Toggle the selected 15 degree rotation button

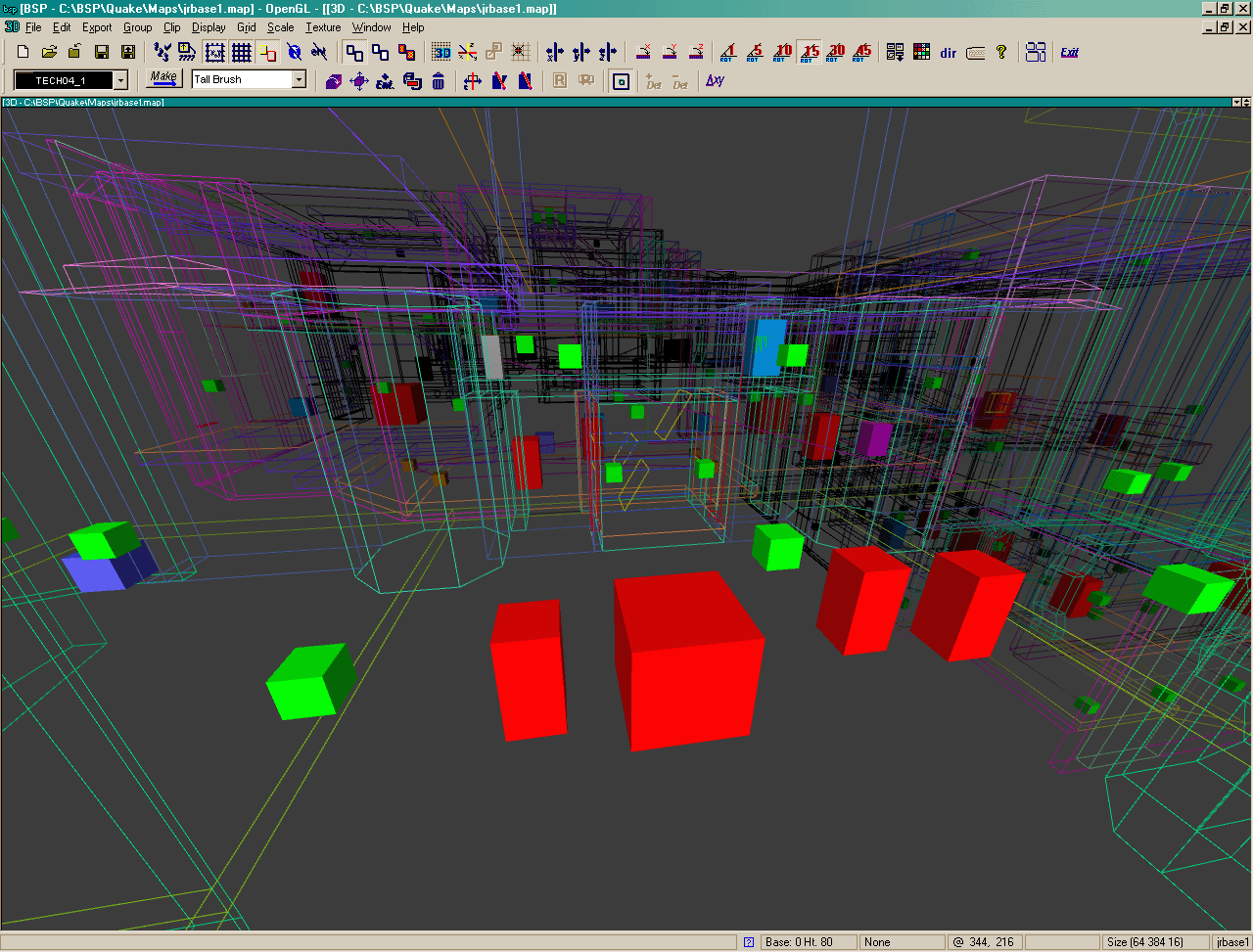click(809, 52)
